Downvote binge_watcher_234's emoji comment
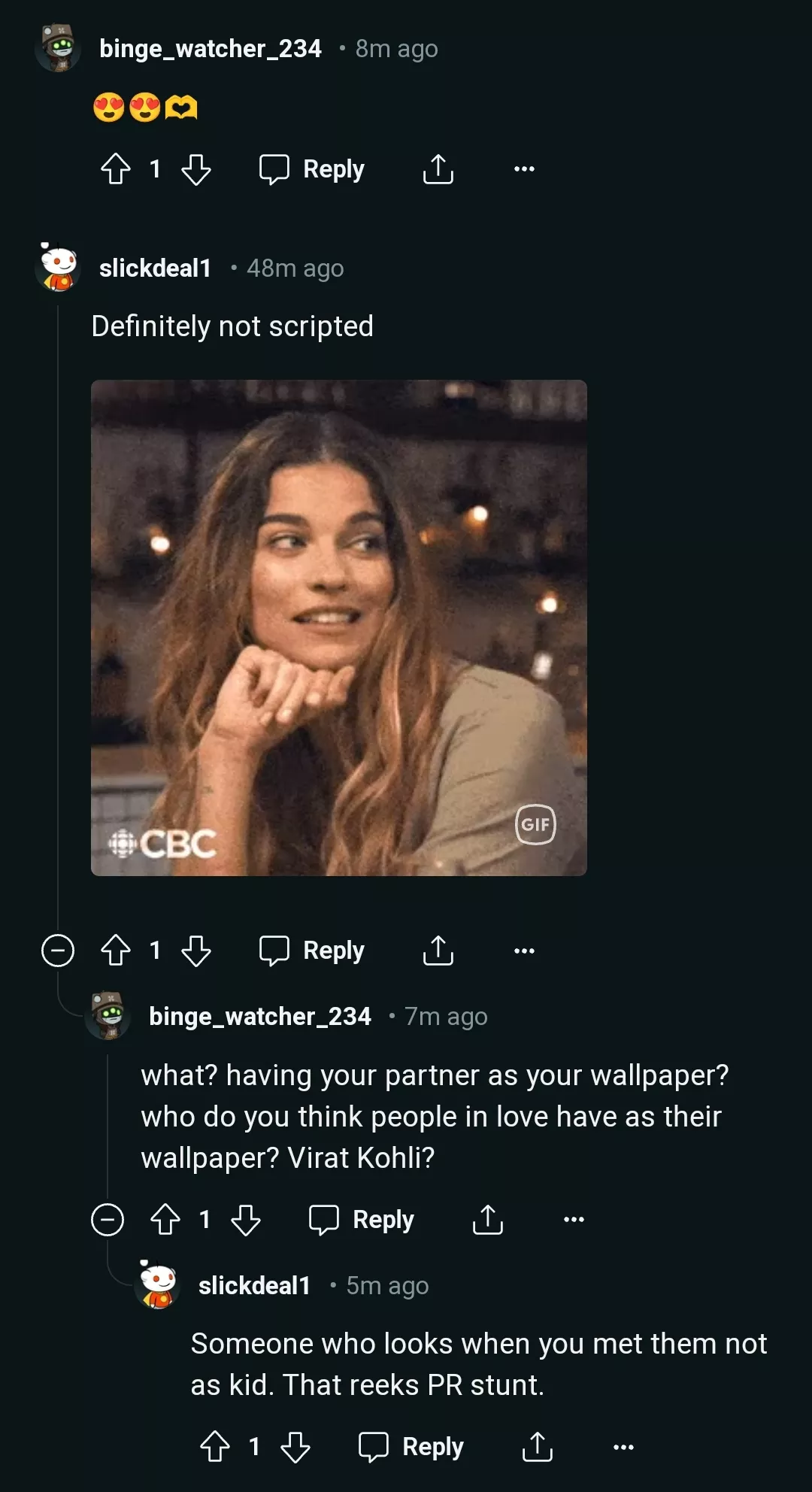Screen dimensions: 812x1492 click(196, 169)
